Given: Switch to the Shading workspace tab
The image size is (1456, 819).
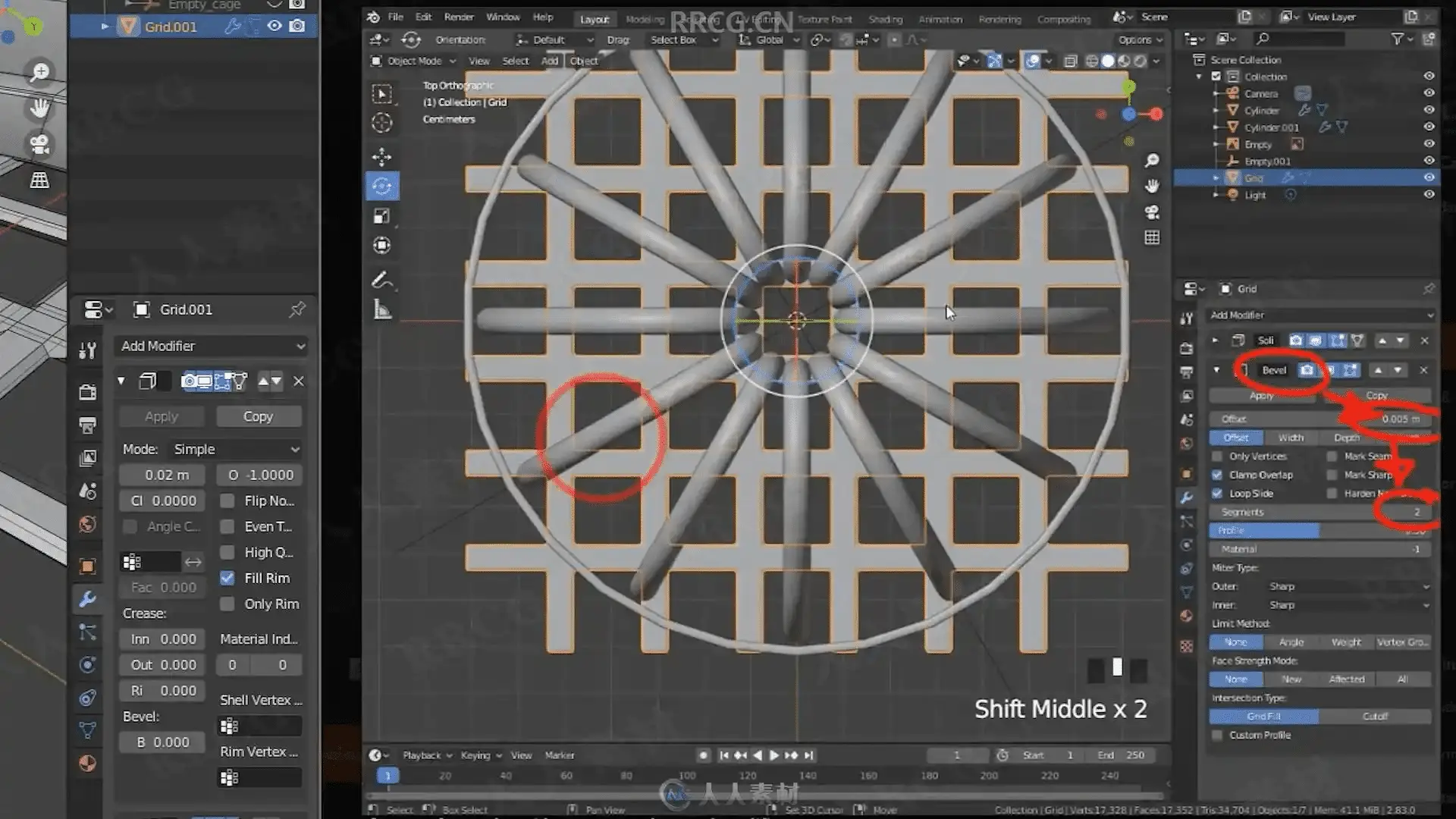Looking at the screenshot, I should [x=885, y=19].
